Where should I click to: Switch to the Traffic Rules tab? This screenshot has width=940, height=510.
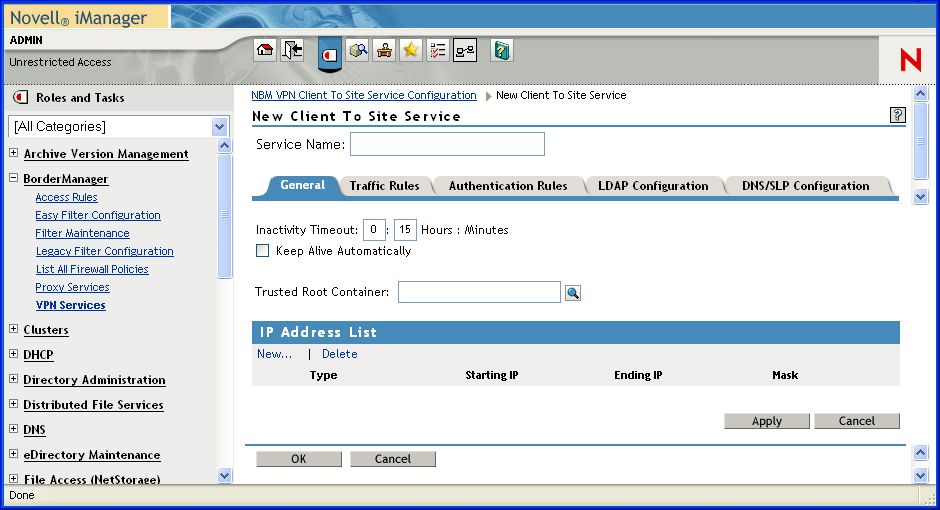click(x=384, y=186)
